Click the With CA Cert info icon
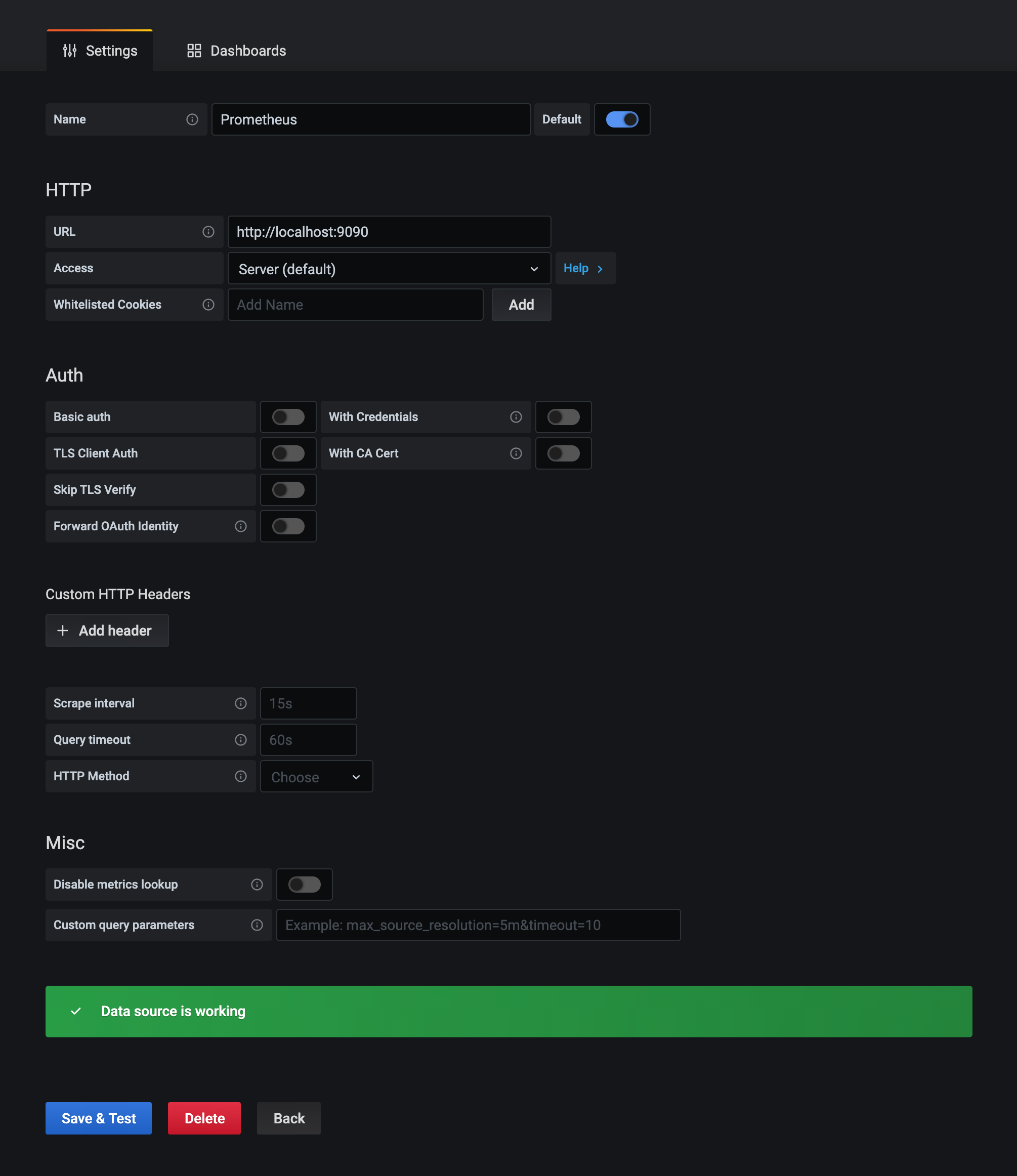The height and width of the screenshot is (1176, 1017). 515,453
